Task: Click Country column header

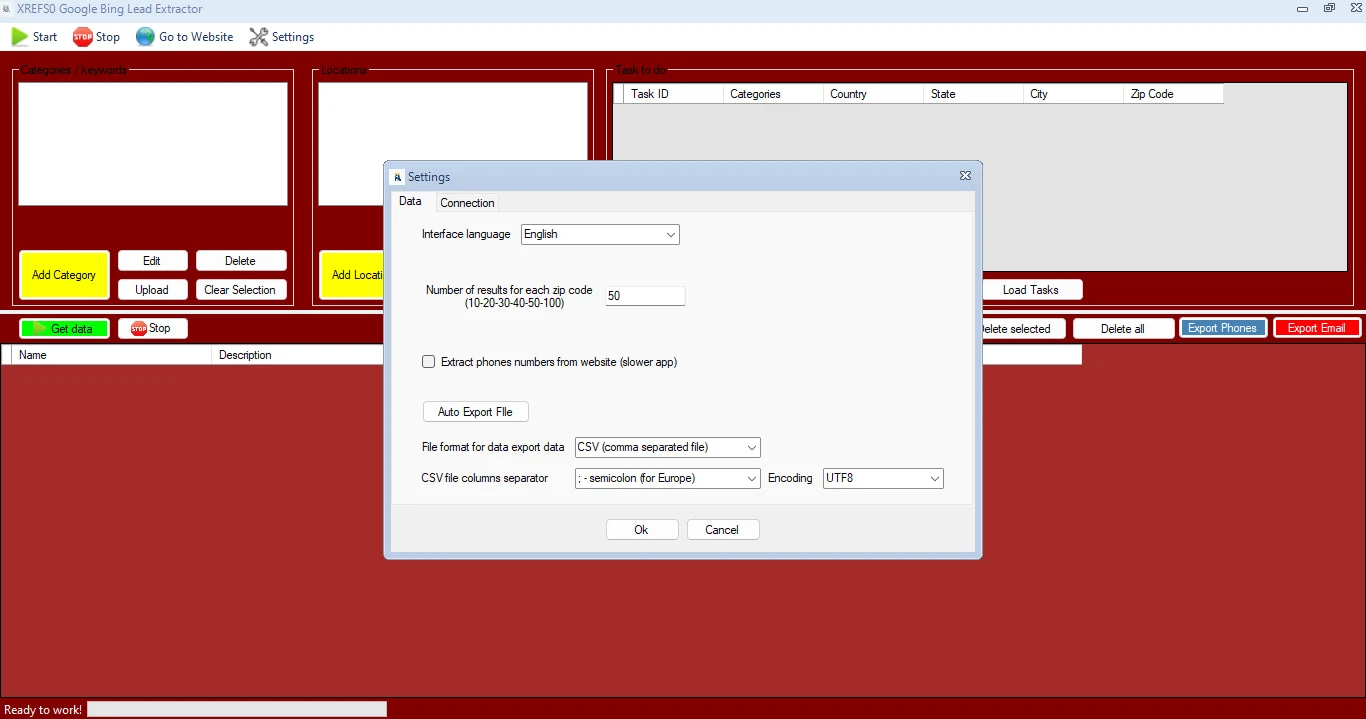Action: coord(873,94)
